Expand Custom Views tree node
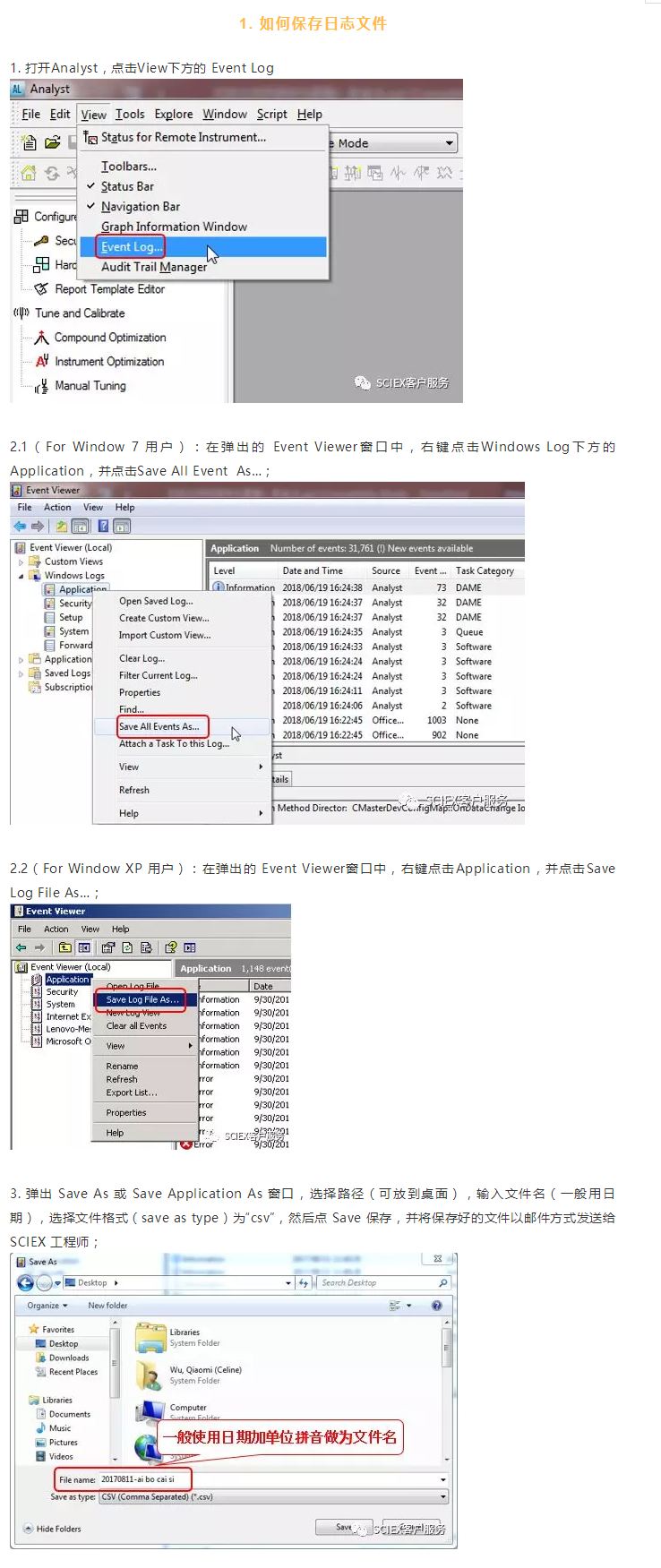This screenshot has width=661, height=1568. click(21, 561)
